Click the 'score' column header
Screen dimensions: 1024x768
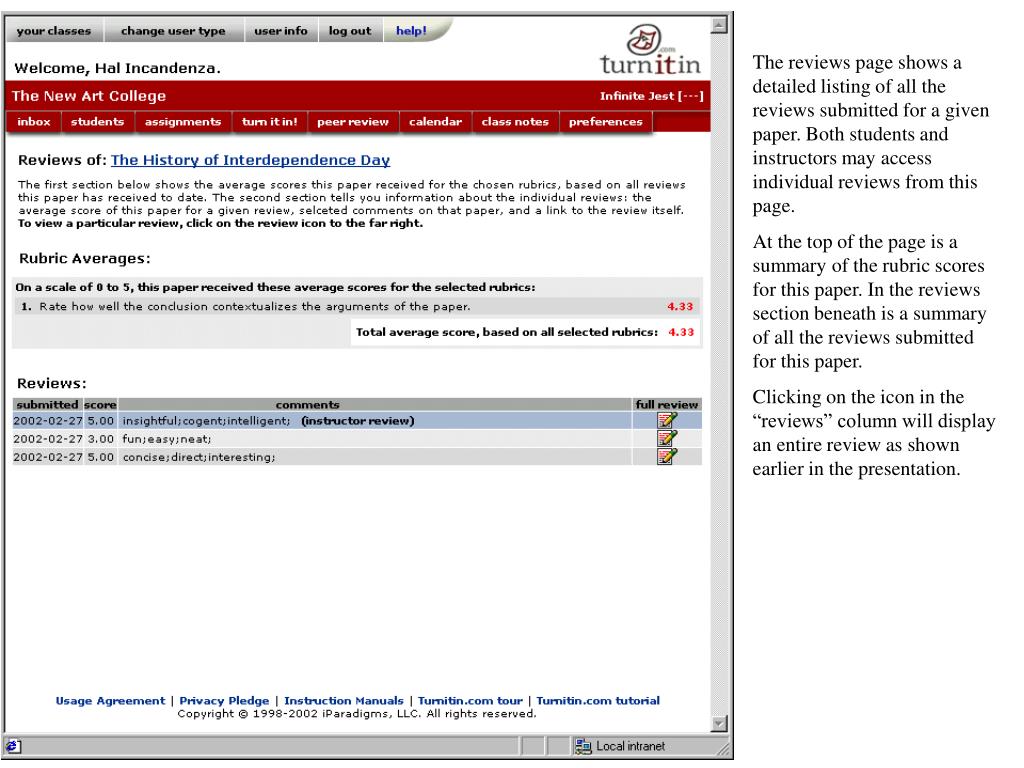pos(100,405)
